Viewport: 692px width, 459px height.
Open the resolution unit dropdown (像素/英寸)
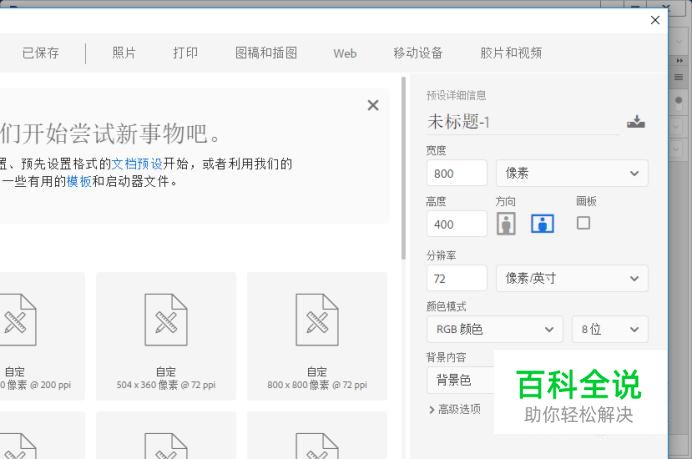coord(572,278)
